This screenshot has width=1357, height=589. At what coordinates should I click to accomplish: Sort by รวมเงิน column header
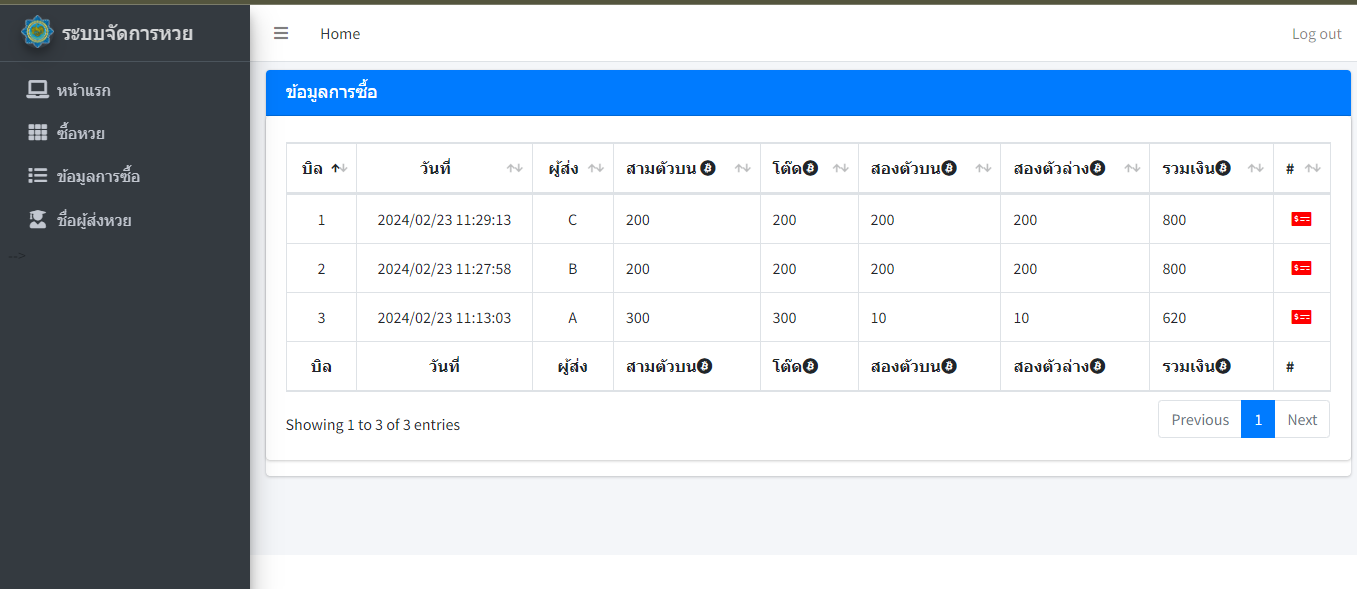1195,168
